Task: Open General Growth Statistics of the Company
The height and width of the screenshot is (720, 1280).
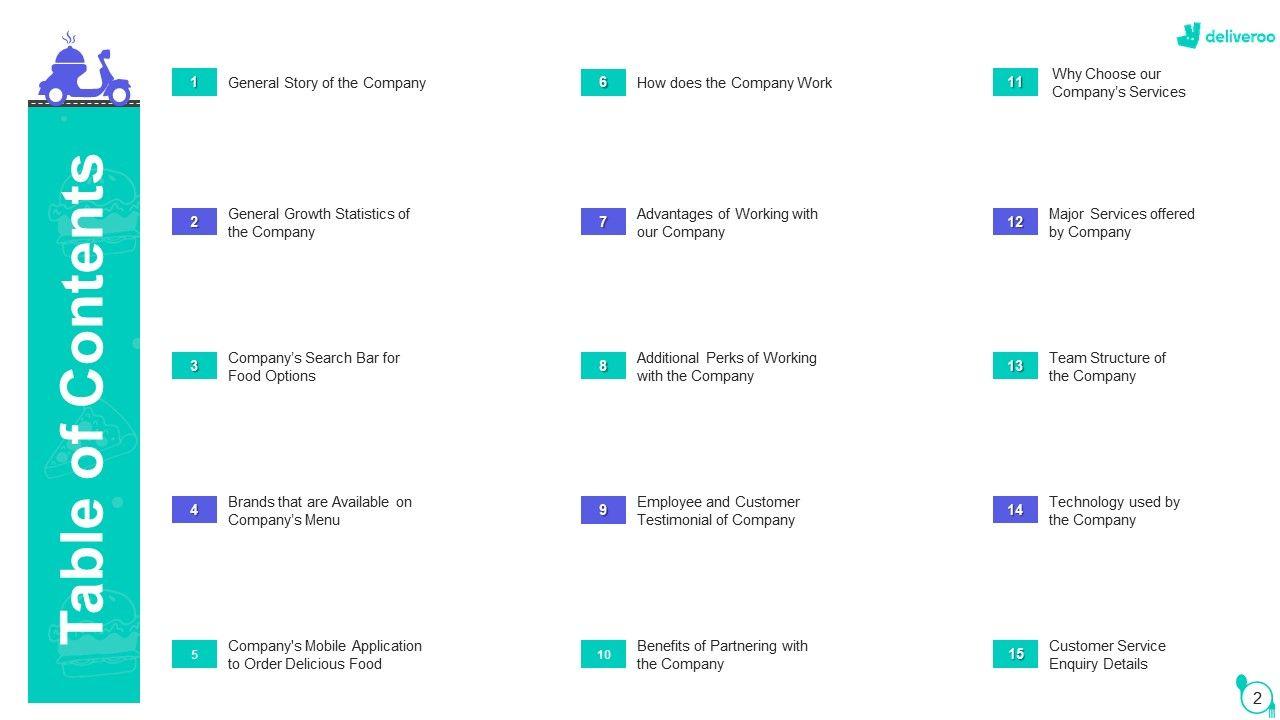Action: click(x=319, y=223)
